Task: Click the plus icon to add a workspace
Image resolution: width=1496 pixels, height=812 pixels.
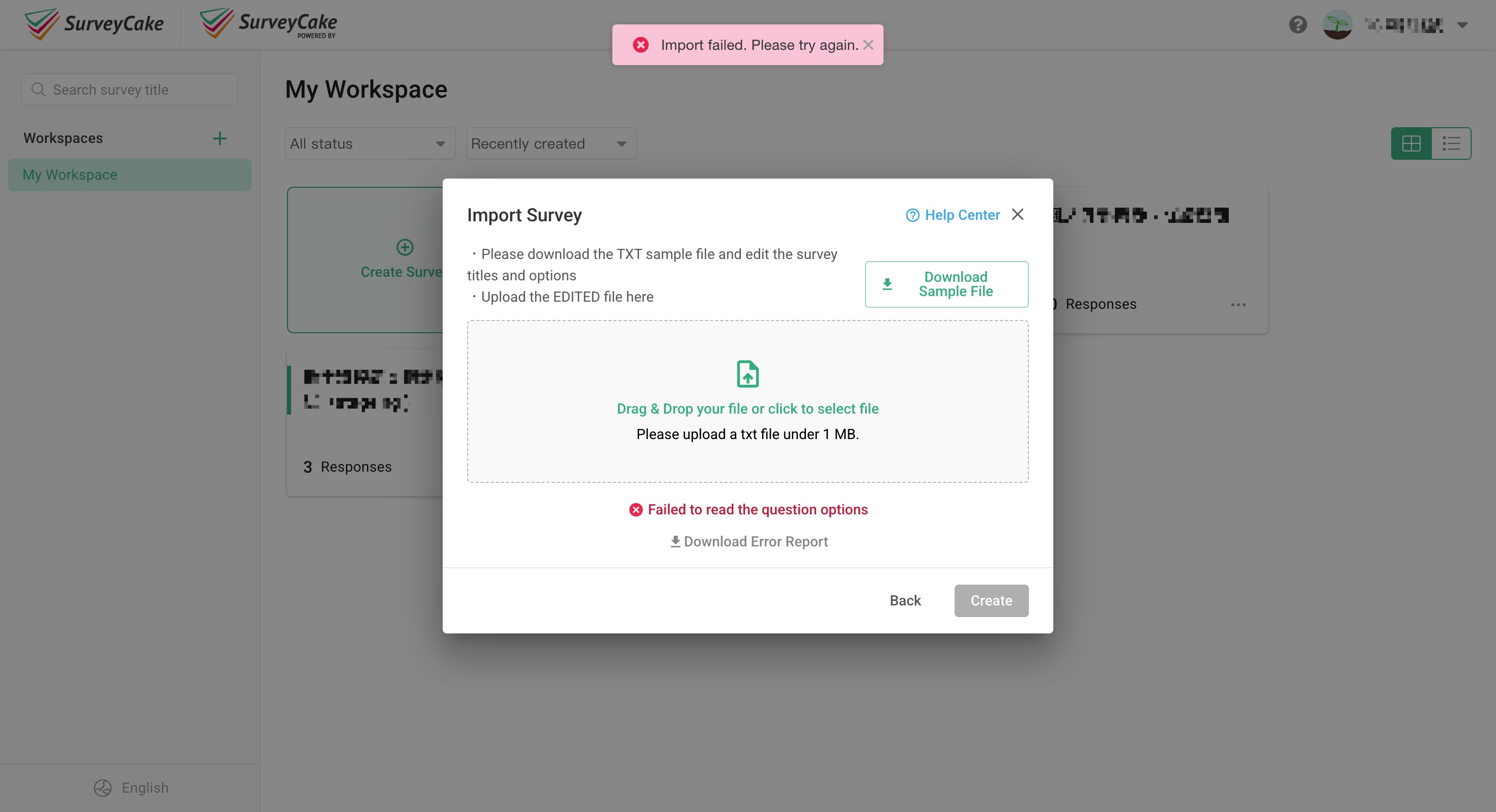Action: point(219,138)
